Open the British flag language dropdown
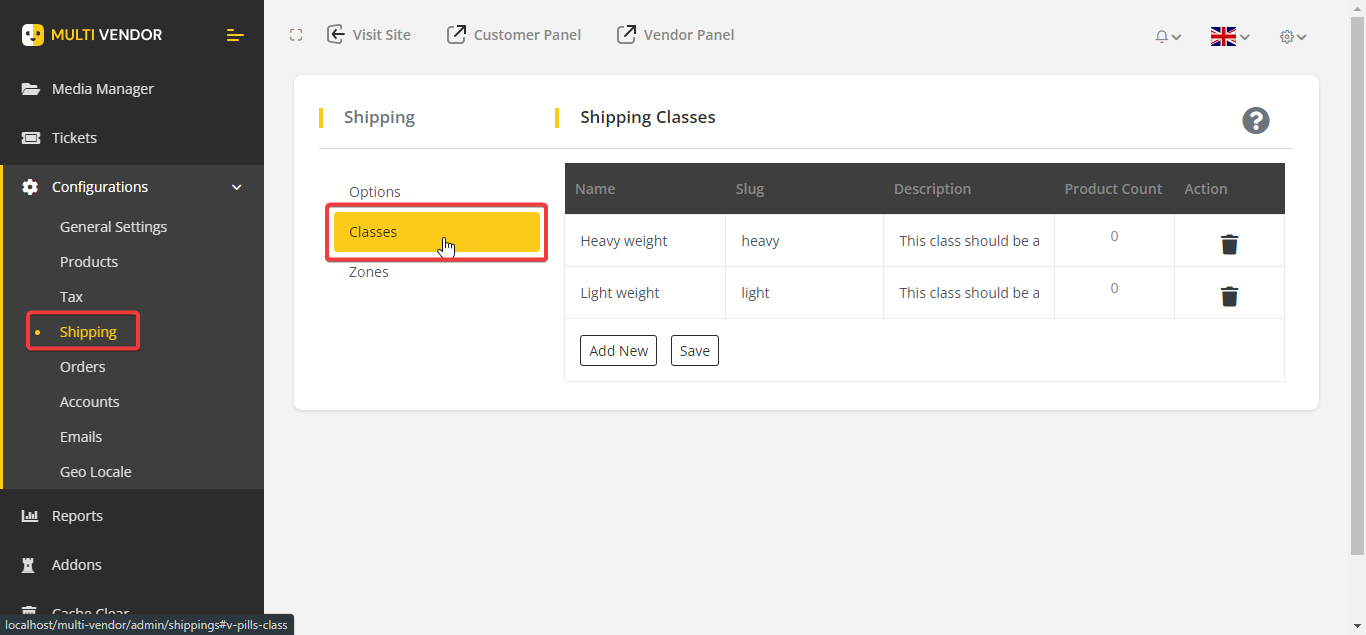The width and height of the screenshot is (1366, 635). pyautogui.click(x=1228, y=36)
